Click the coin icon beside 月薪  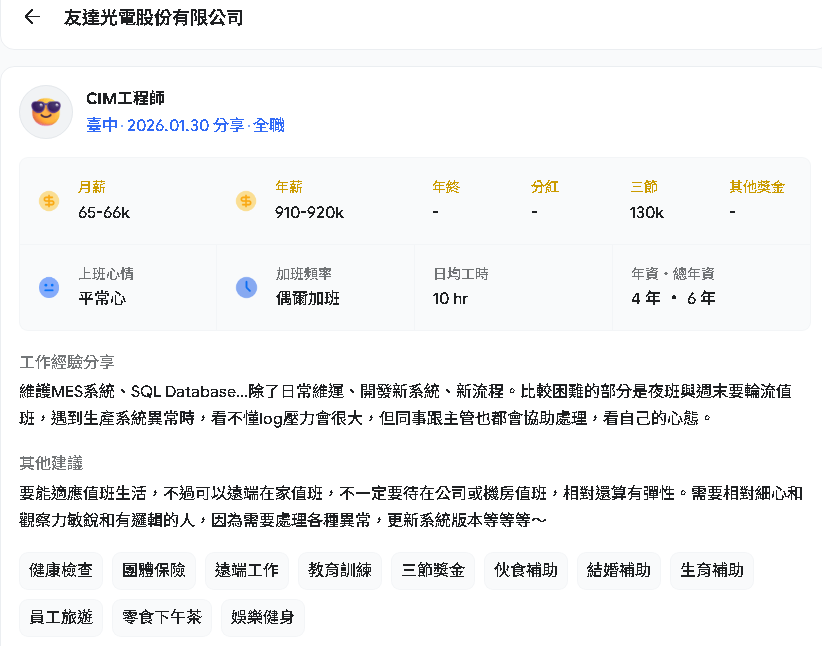(x=49, y=201)
